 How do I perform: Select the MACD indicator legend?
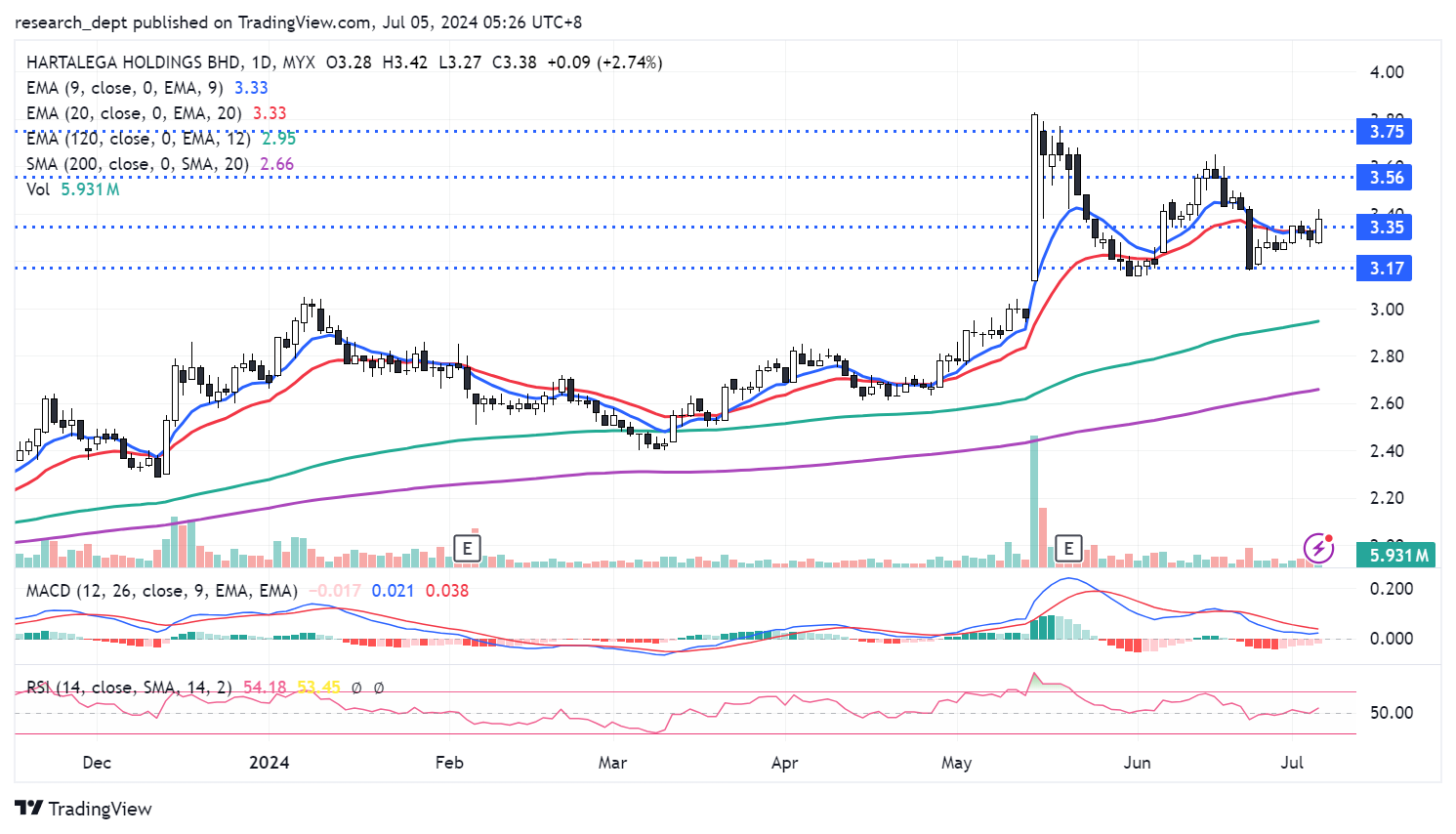pyautogui.click(x=161, y=591)
